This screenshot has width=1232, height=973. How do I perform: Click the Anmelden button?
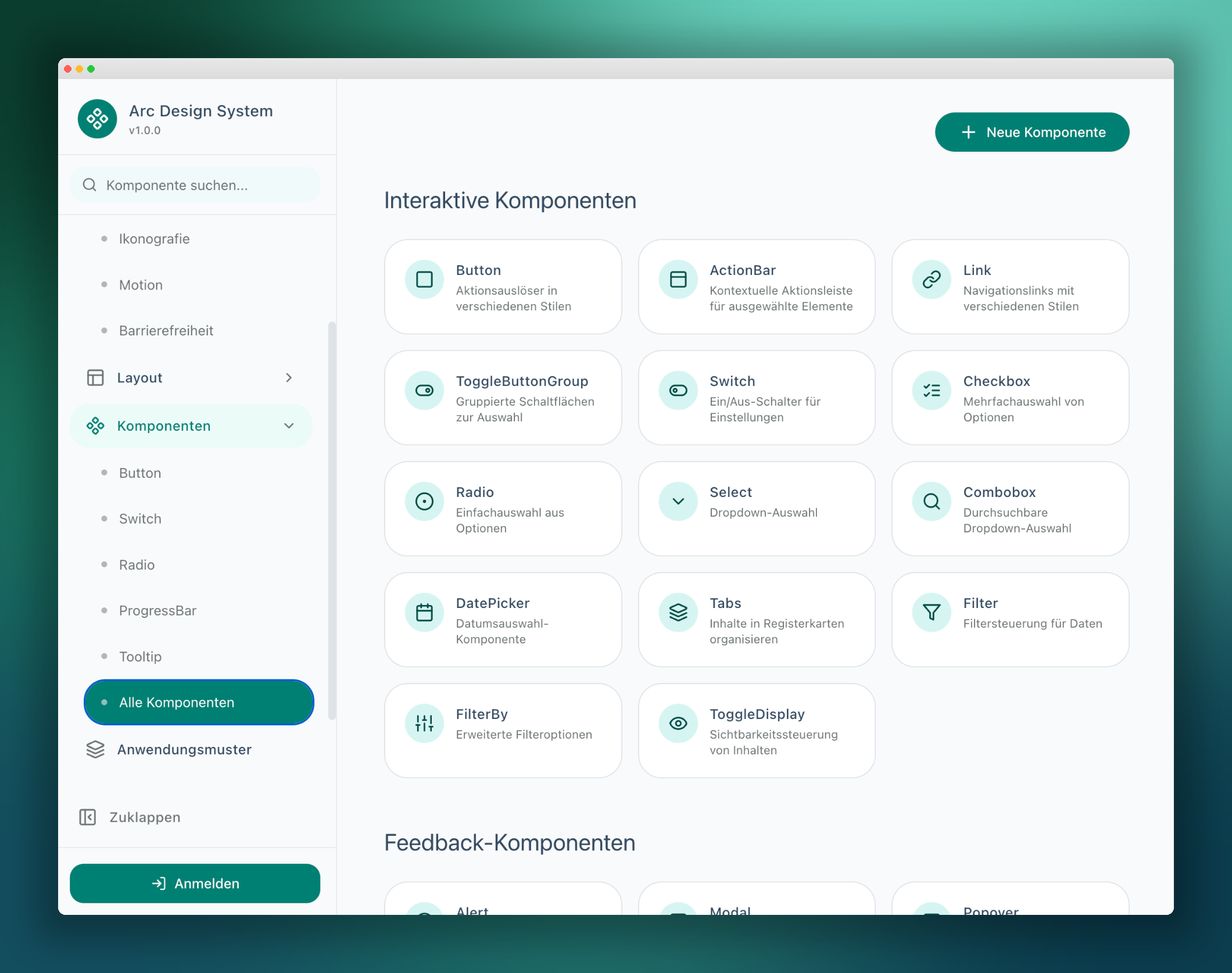[x=195, y=883]
